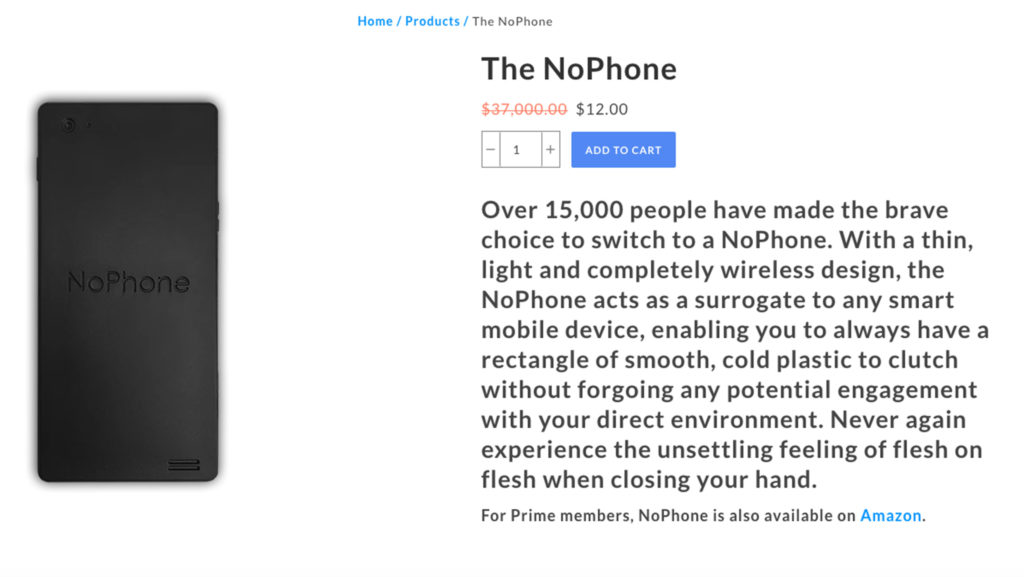Increase quantity with the plus button

[551, 149]
